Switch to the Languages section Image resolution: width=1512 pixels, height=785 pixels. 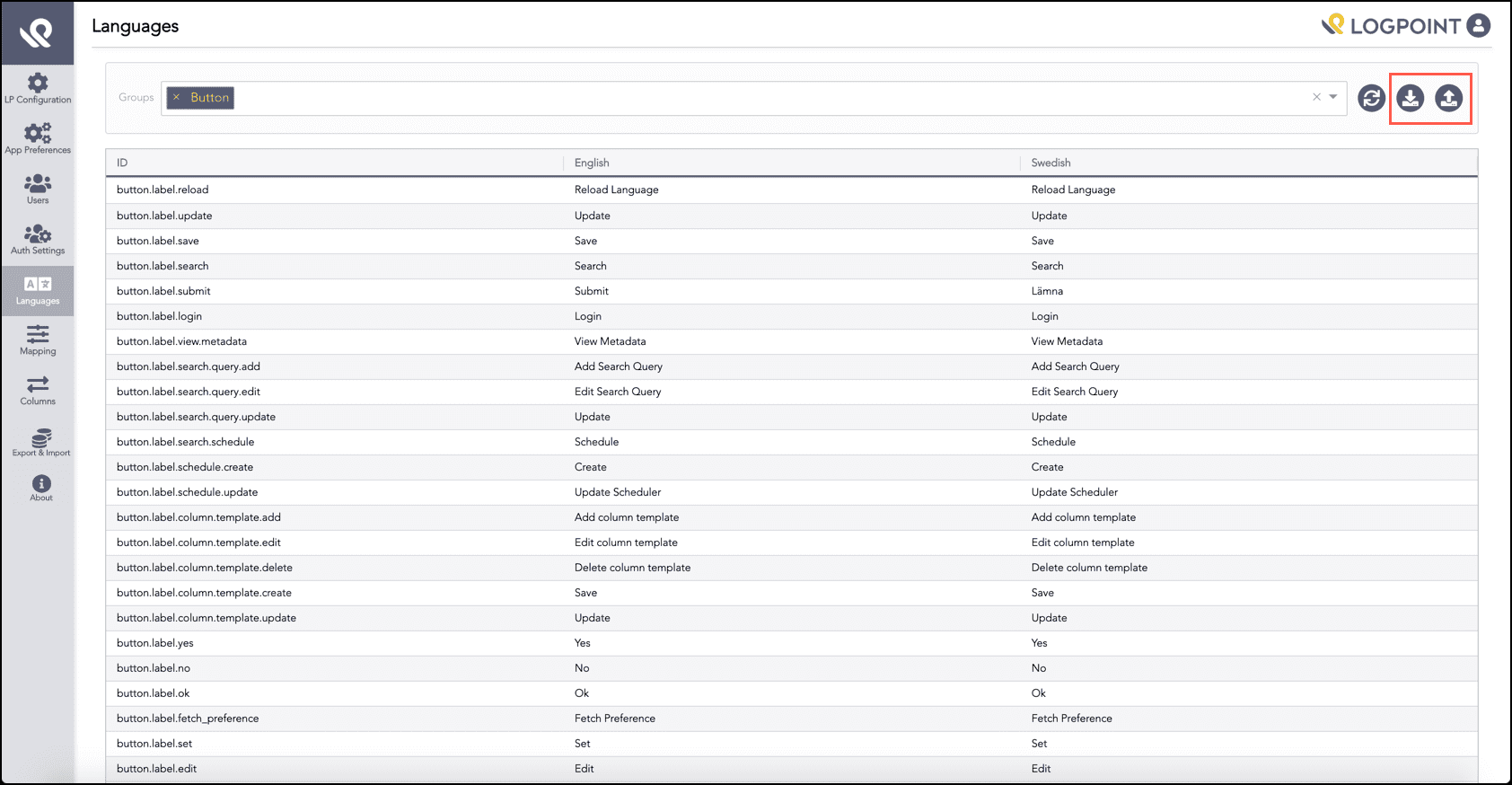38,290
